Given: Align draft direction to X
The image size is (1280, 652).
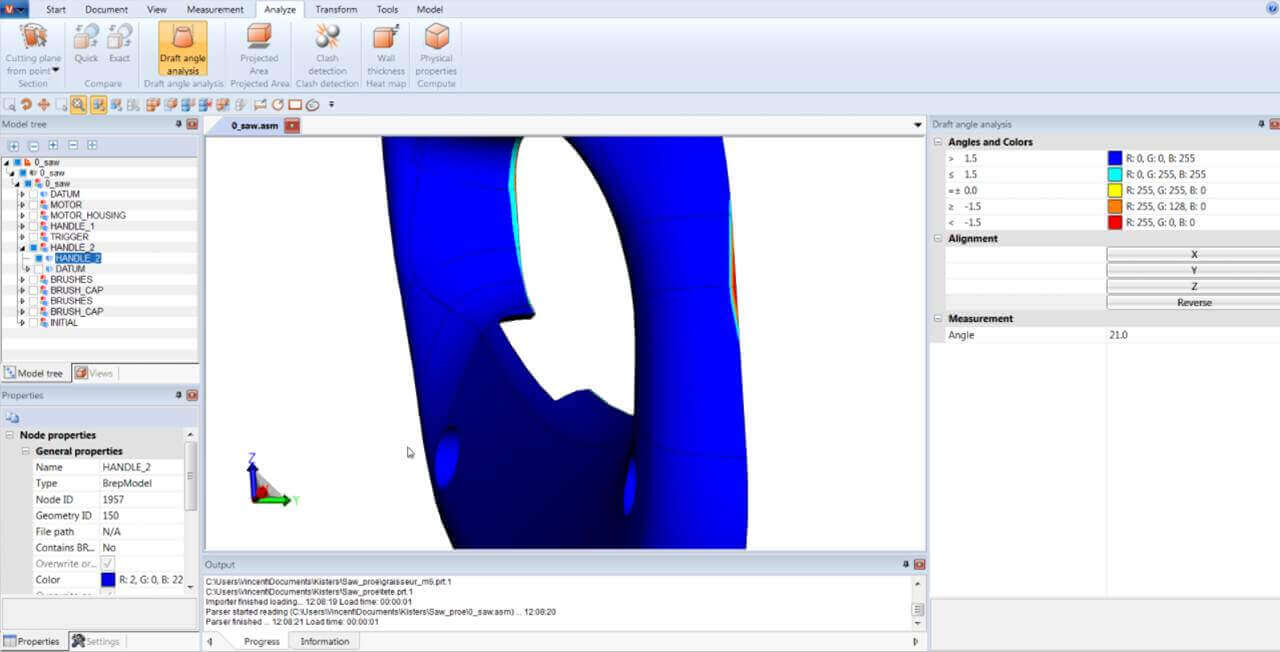Looking at the screenshot, I should pos(1194,254).
